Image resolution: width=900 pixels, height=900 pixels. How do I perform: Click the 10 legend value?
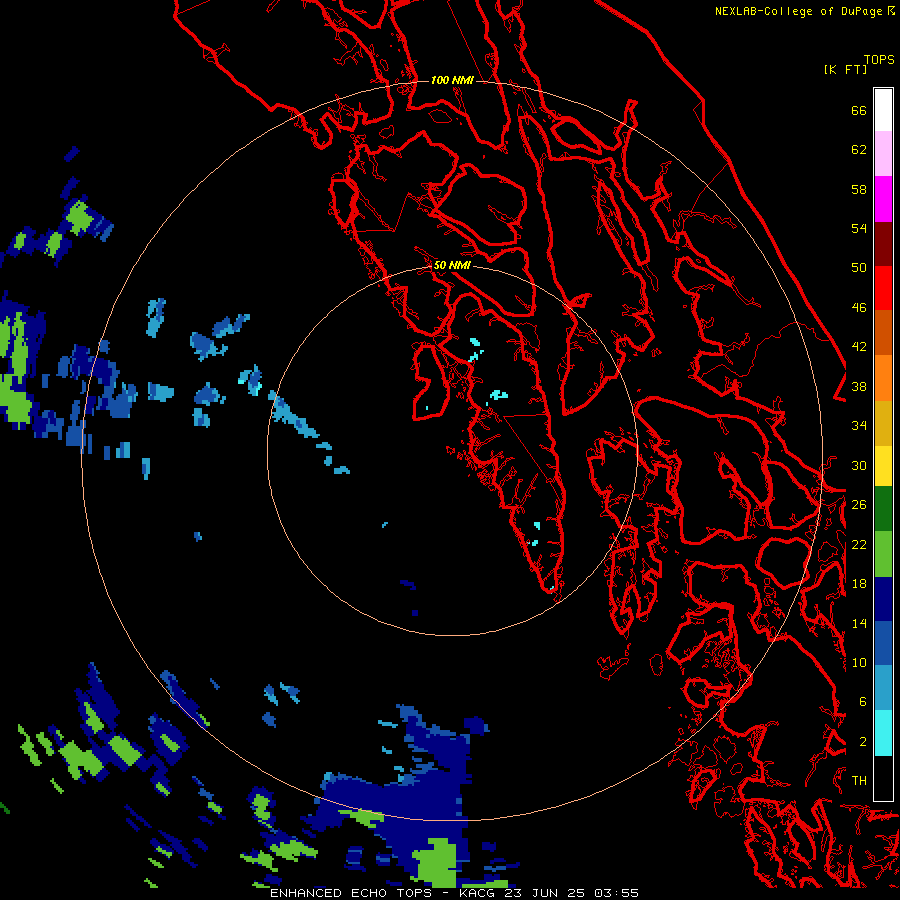coord(859,662)
